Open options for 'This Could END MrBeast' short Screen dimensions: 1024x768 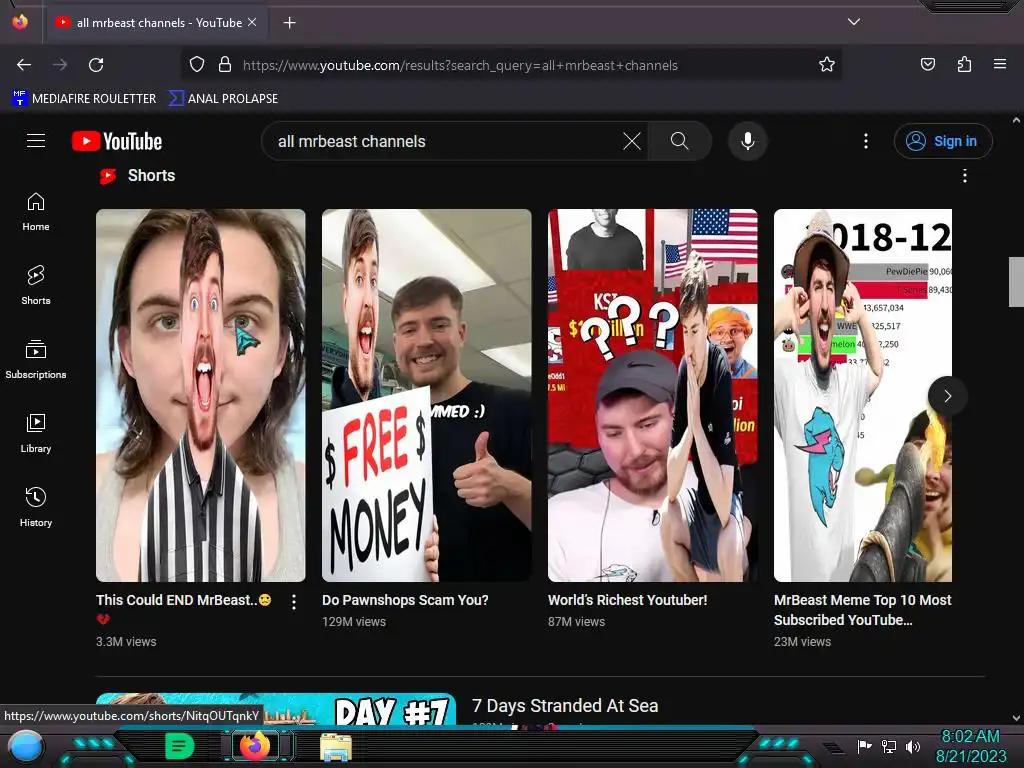coord(294,602)
